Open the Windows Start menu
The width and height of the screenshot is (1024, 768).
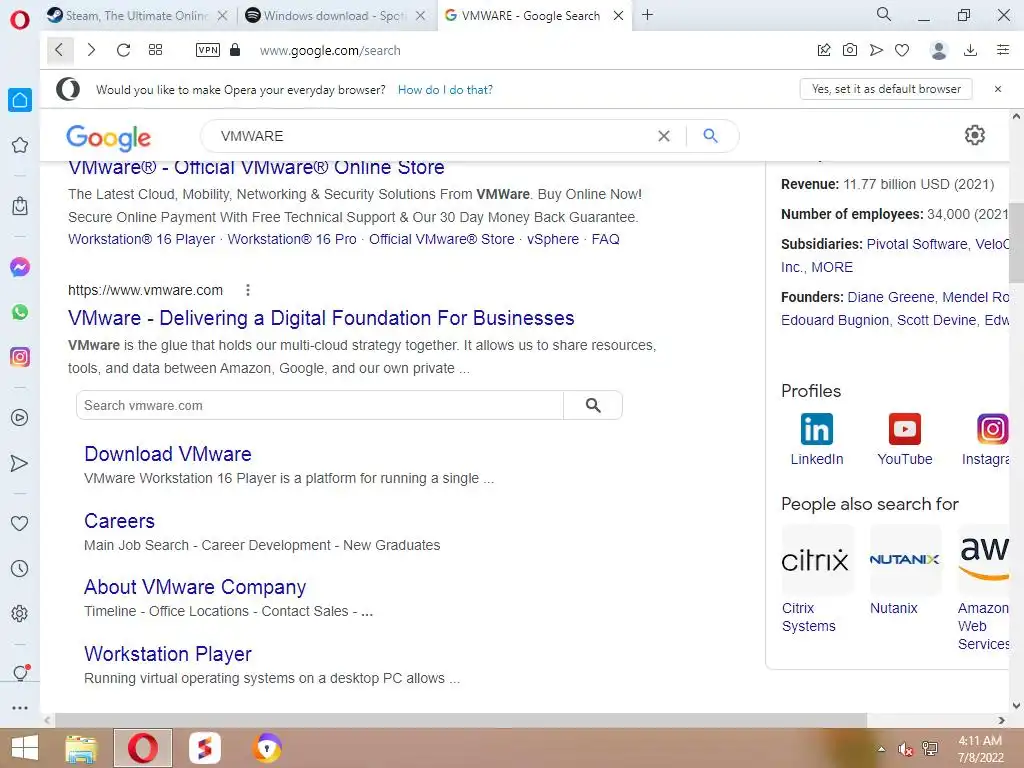click(x=25, y=748)
